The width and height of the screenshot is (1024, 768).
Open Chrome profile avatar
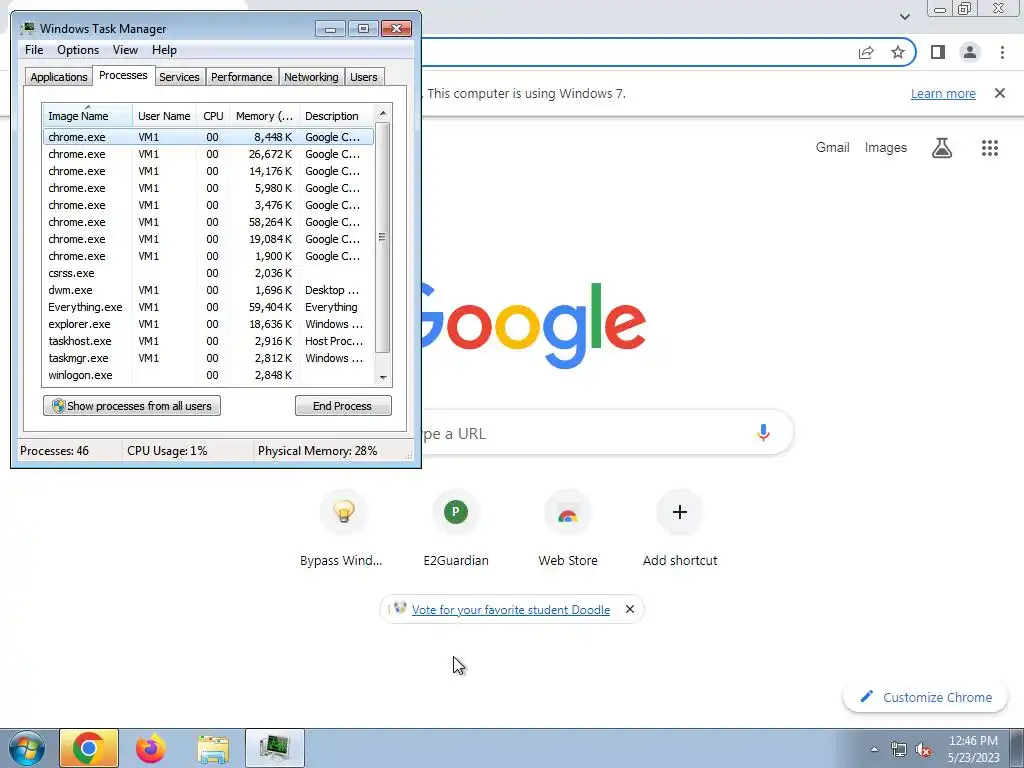tap(970, 52)
